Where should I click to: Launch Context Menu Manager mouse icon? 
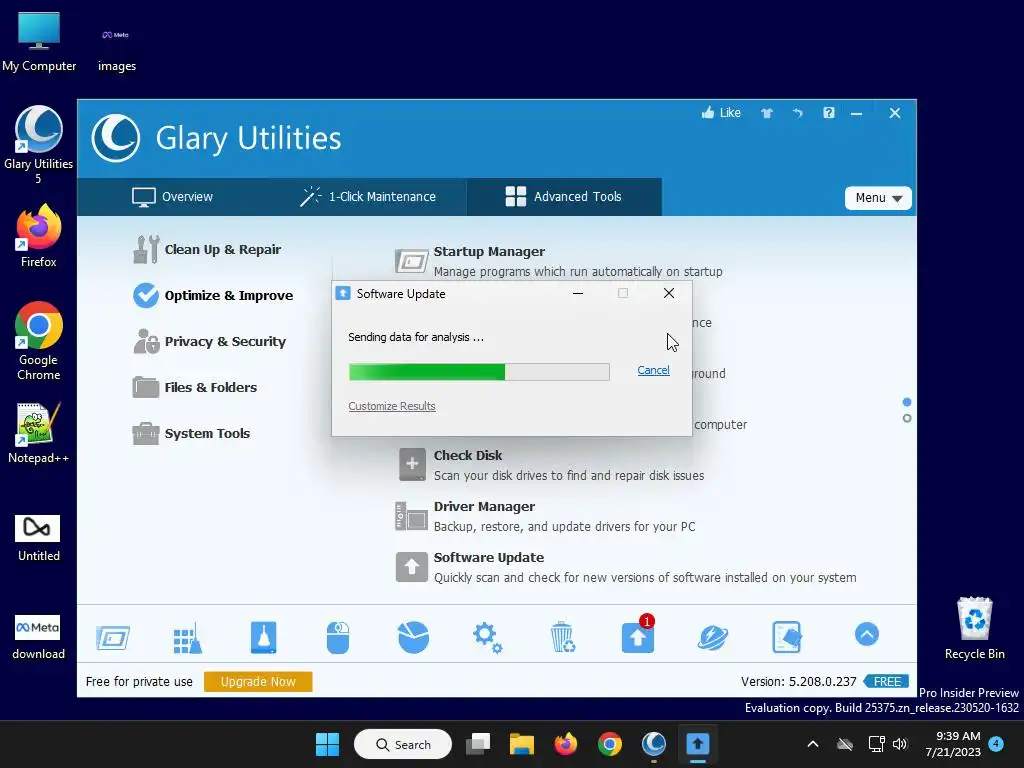pos(338,637)
